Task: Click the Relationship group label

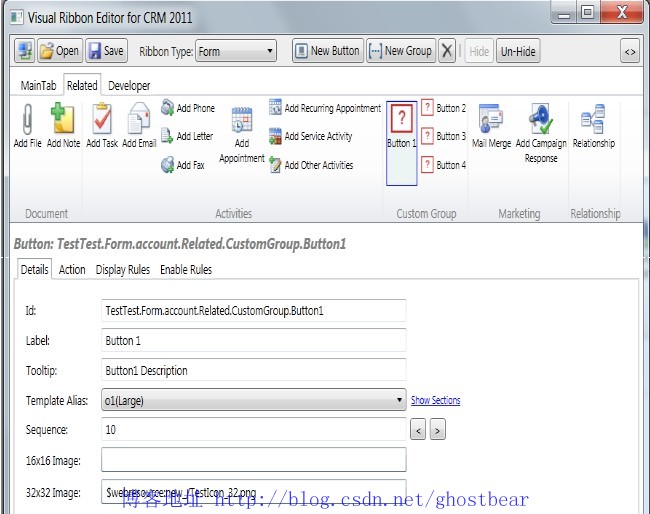Action: click(595, 213)
